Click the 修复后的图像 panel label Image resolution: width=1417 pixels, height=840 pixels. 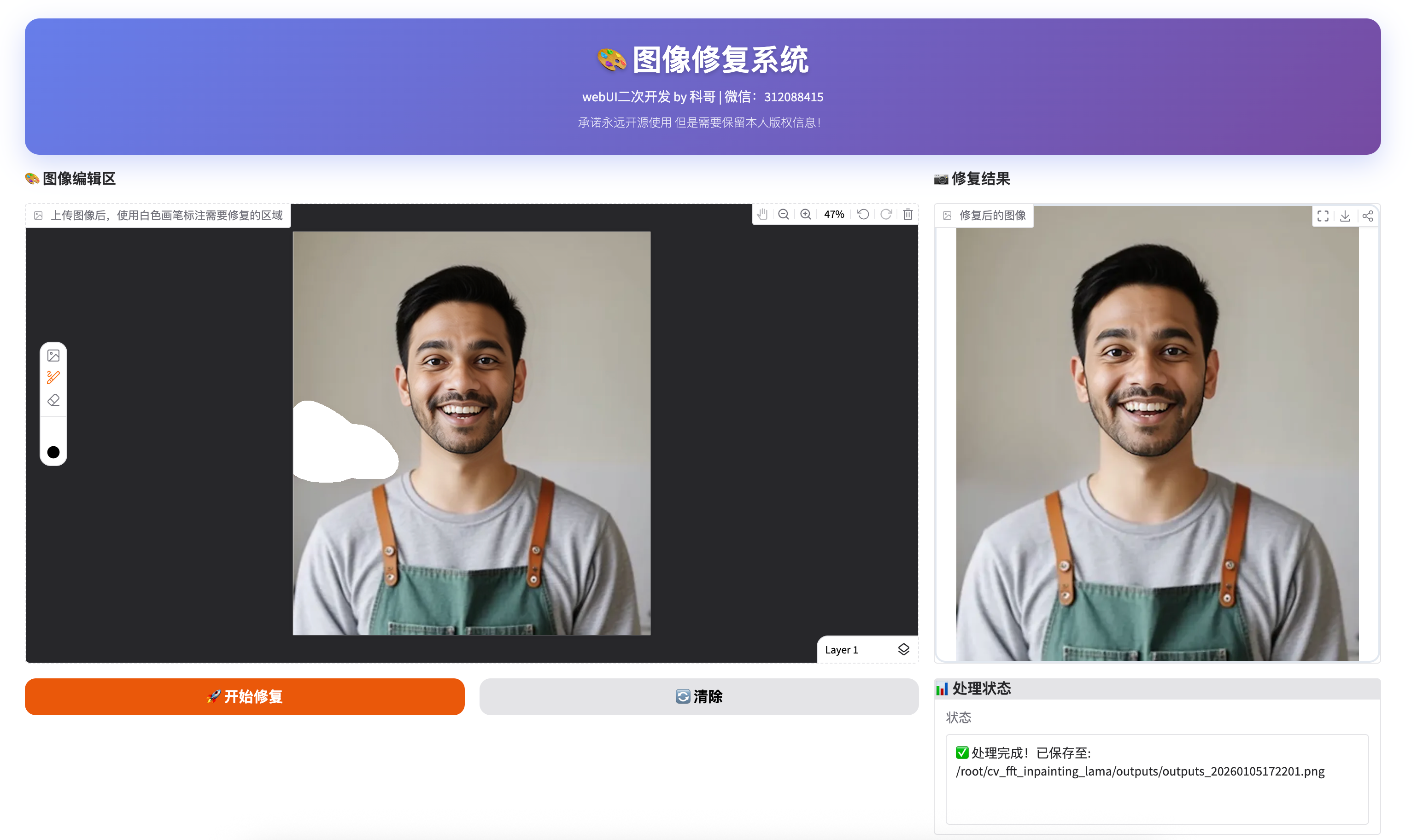tap(984, 216)
